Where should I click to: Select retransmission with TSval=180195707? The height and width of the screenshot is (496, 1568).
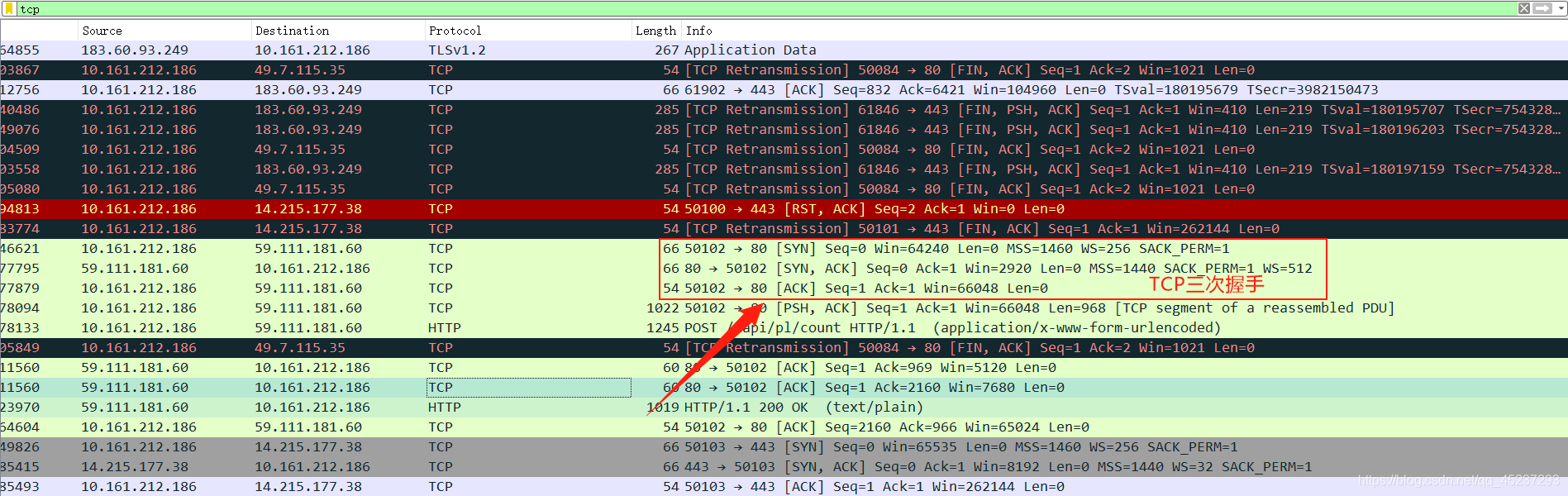784,109
